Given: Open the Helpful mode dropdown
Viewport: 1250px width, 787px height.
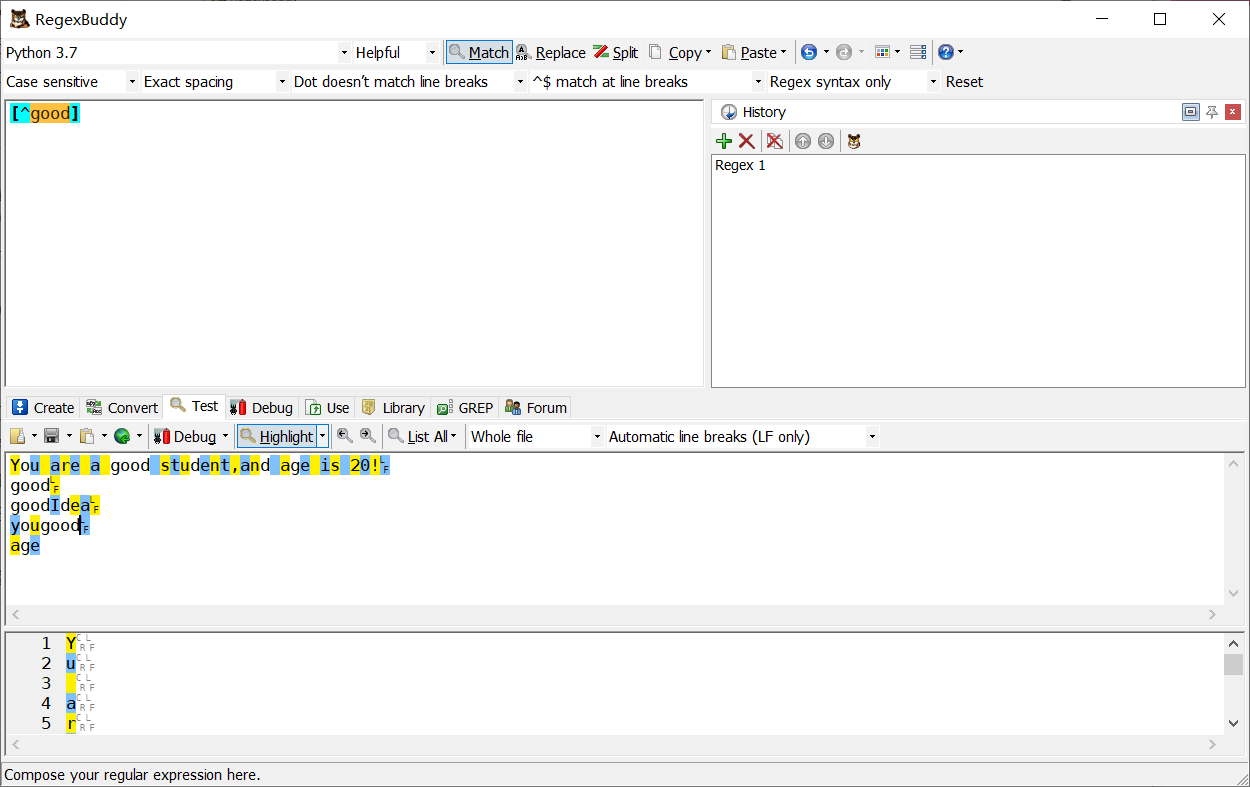Looking at the screenshot, I should point(432,53).
